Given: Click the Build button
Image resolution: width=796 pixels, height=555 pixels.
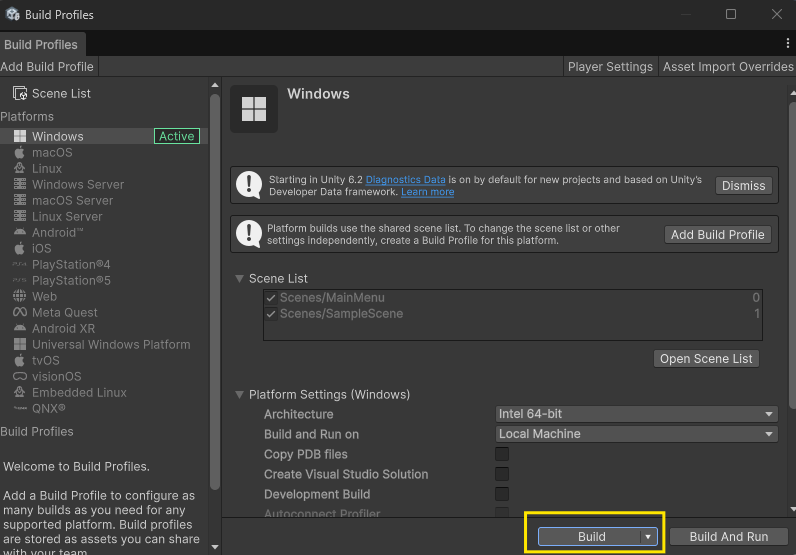Looking at the screenshot, I should 590,537.
